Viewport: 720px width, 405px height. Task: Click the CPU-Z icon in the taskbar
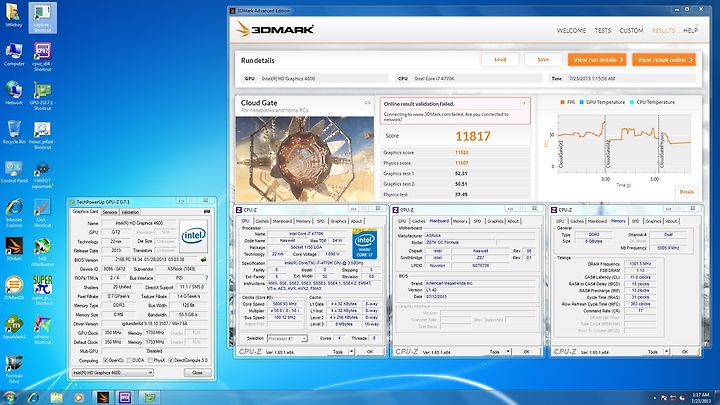tap(124, 397)
